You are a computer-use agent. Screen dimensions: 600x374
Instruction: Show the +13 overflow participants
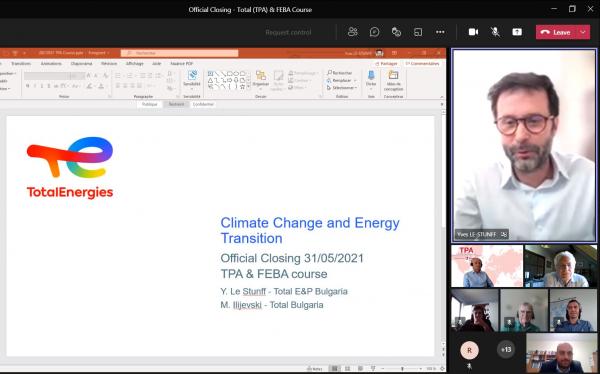[x=506, y=350]
